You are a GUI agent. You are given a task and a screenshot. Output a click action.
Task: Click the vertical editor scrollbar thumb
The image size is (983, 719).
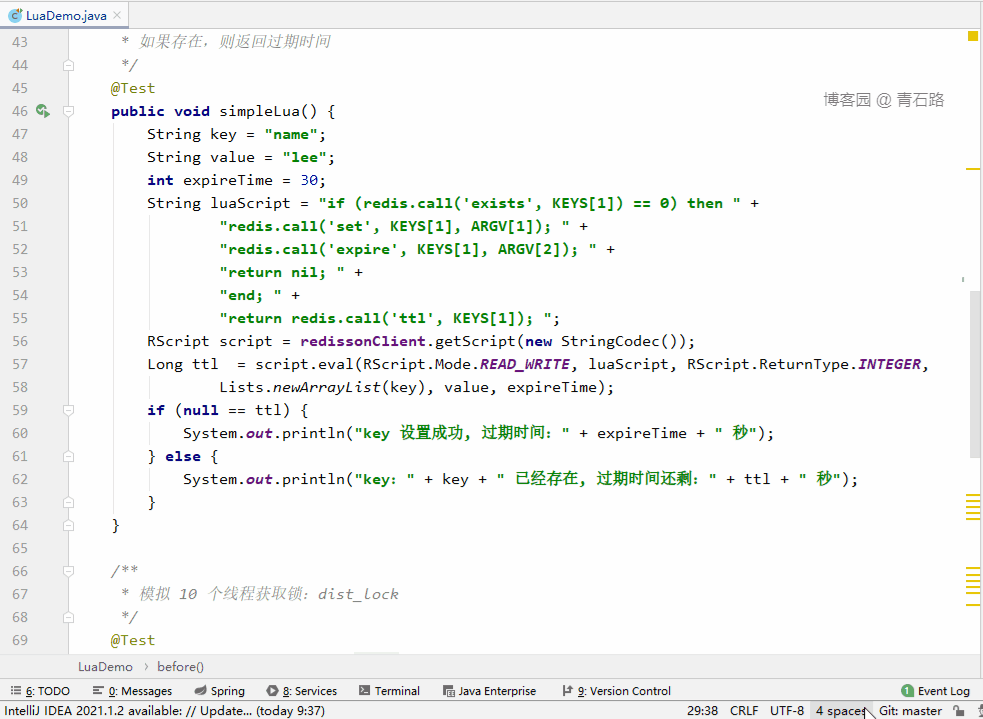pos(975,374)
